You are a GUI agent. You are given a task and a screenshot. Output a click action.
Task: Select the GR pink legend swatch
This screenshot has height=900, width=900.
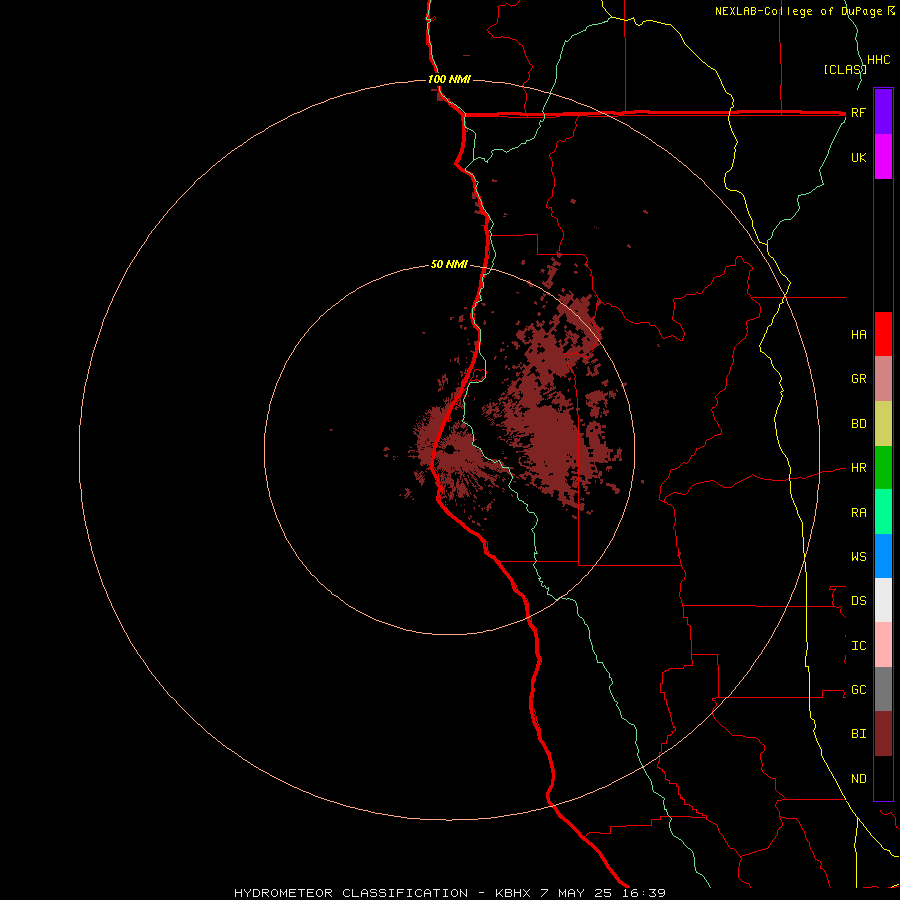point(883,379)
